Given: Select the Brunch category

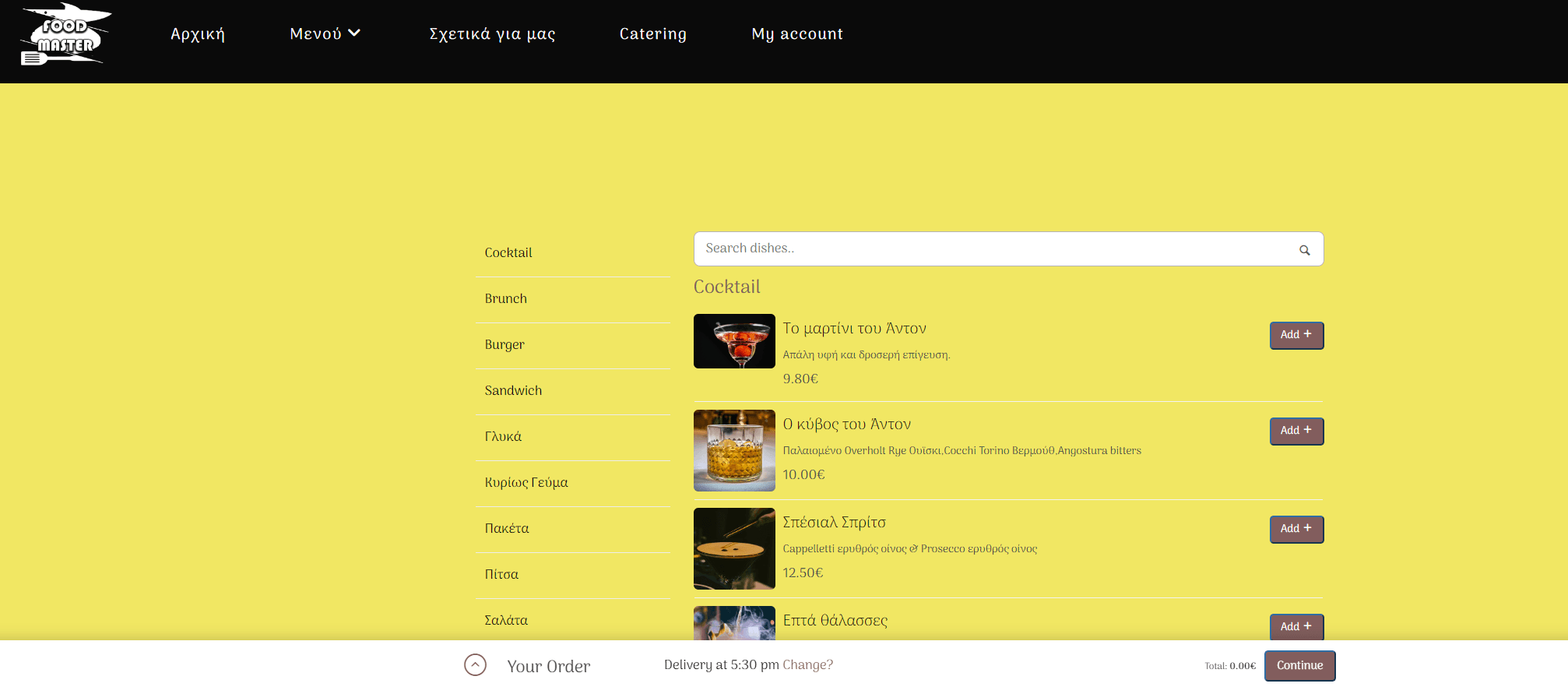Looking at the screenshot, I should point(506,299).
